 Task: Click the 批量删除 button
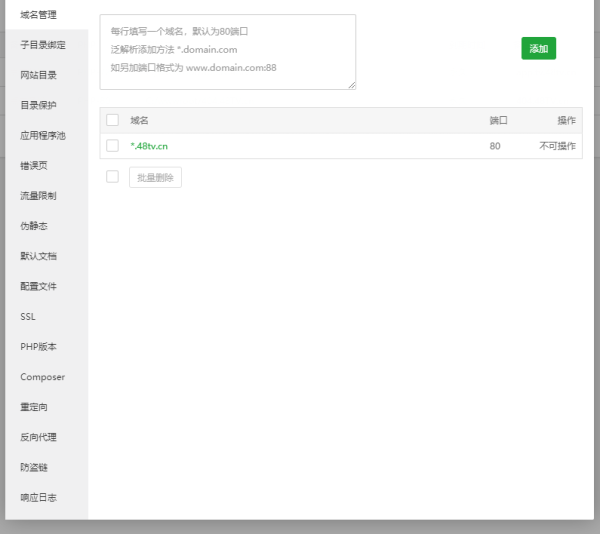[x=155, y=177]
